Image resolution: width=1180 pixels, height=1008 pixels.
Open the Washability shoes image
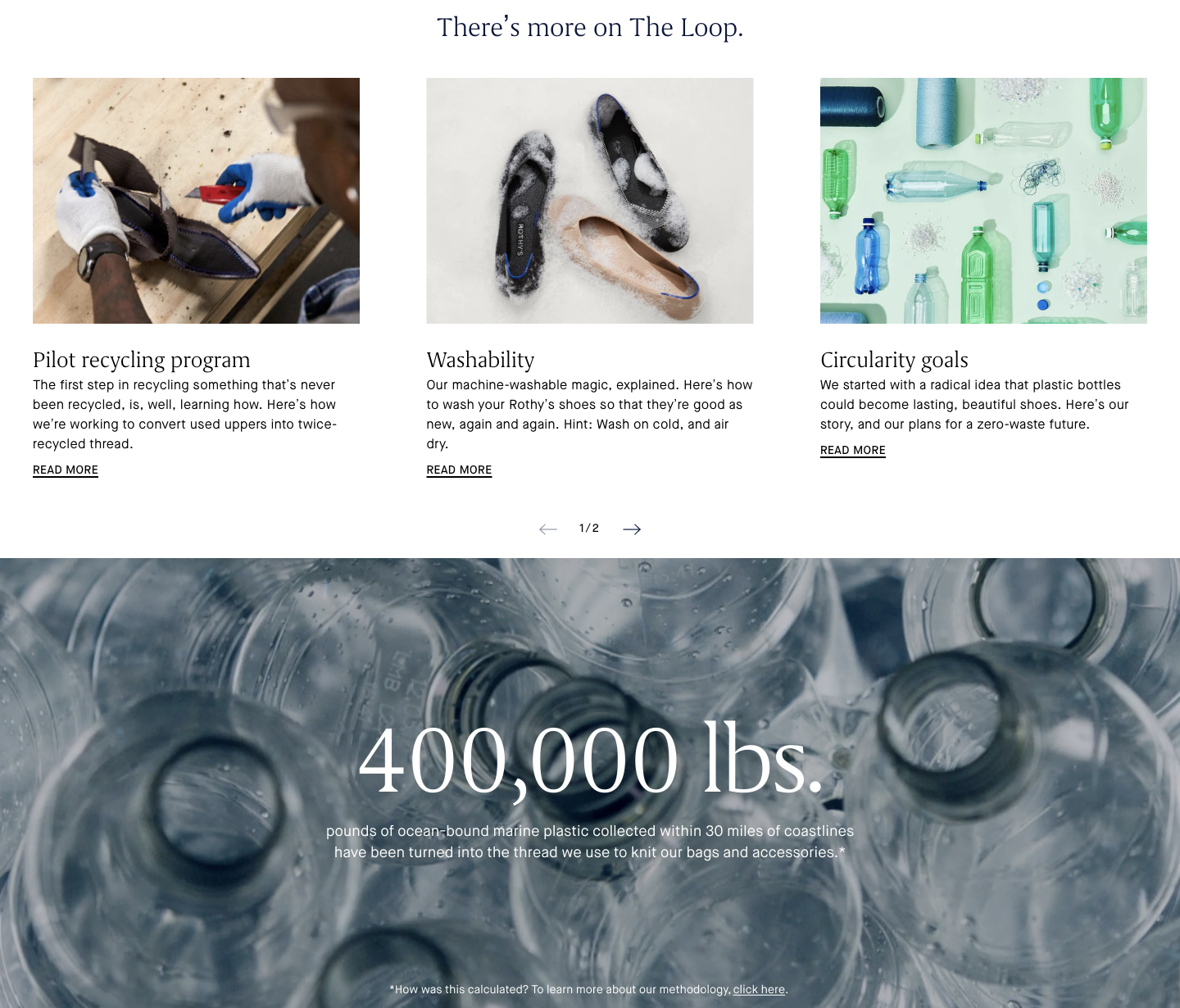(x=590, y=201)
